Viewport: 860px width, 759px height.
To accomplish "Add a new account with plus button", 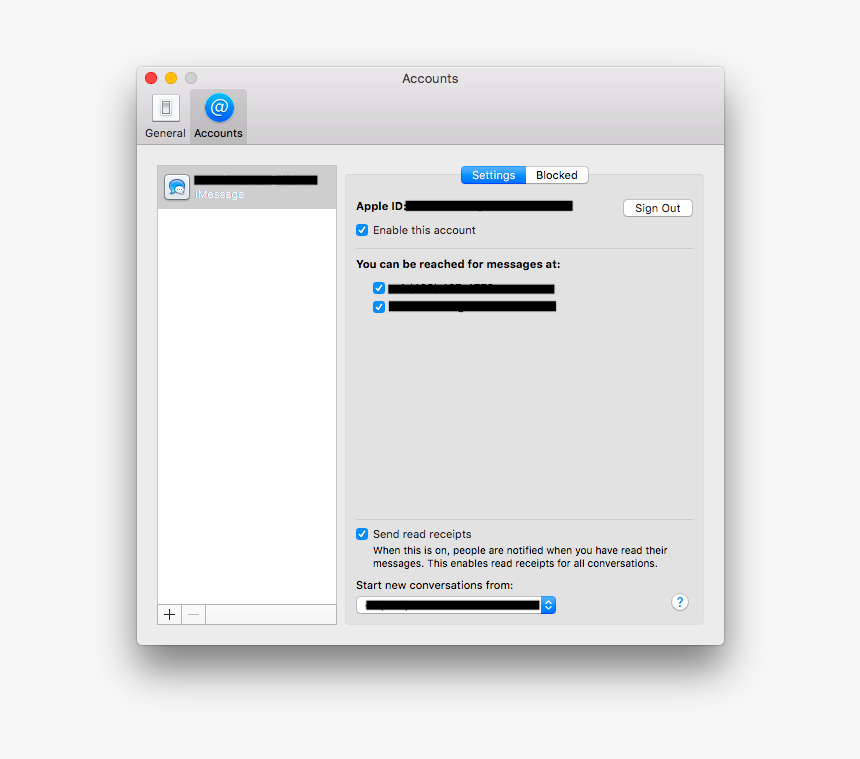I will [x=170, y=614].
